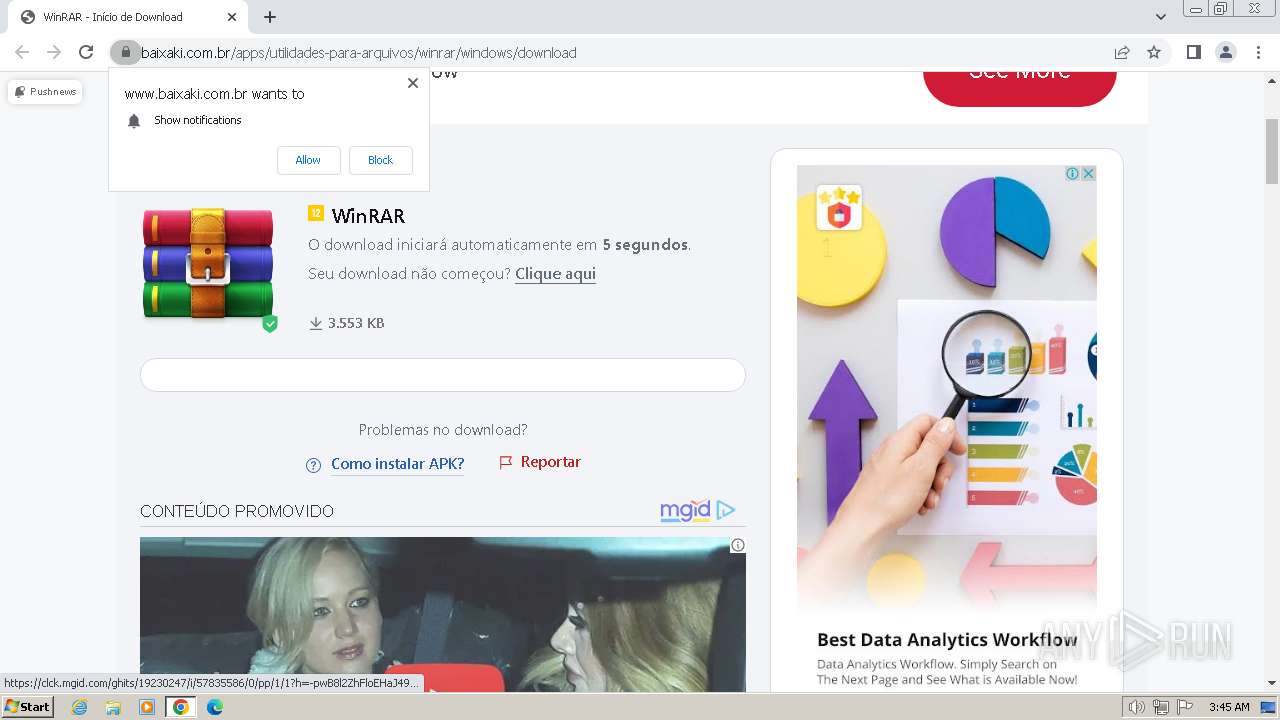Bookmark this page with star icon
The height and width of the screenshot is (720, 1280).
click(1154, 52)
